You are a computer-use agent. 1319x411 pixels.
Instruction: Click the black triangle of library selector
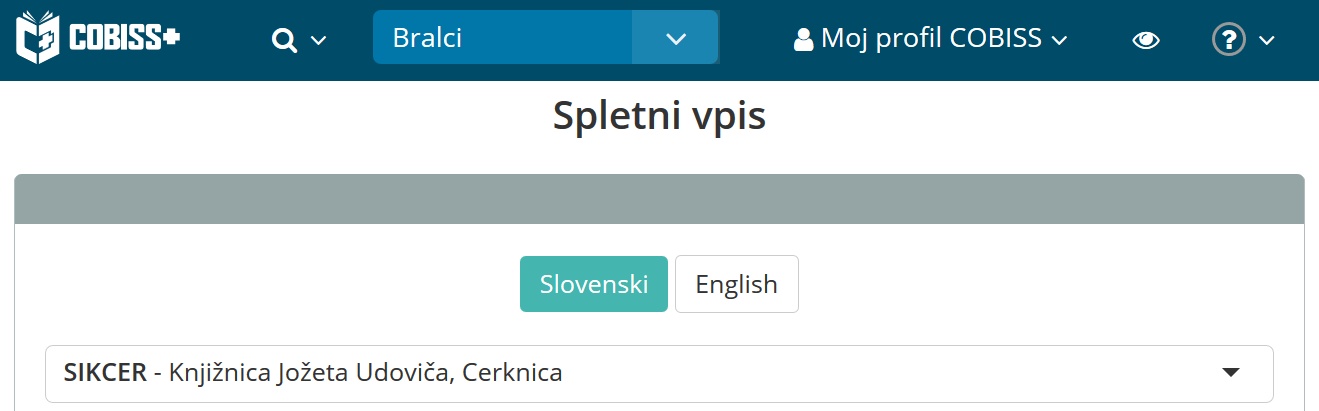(1231, 373)
